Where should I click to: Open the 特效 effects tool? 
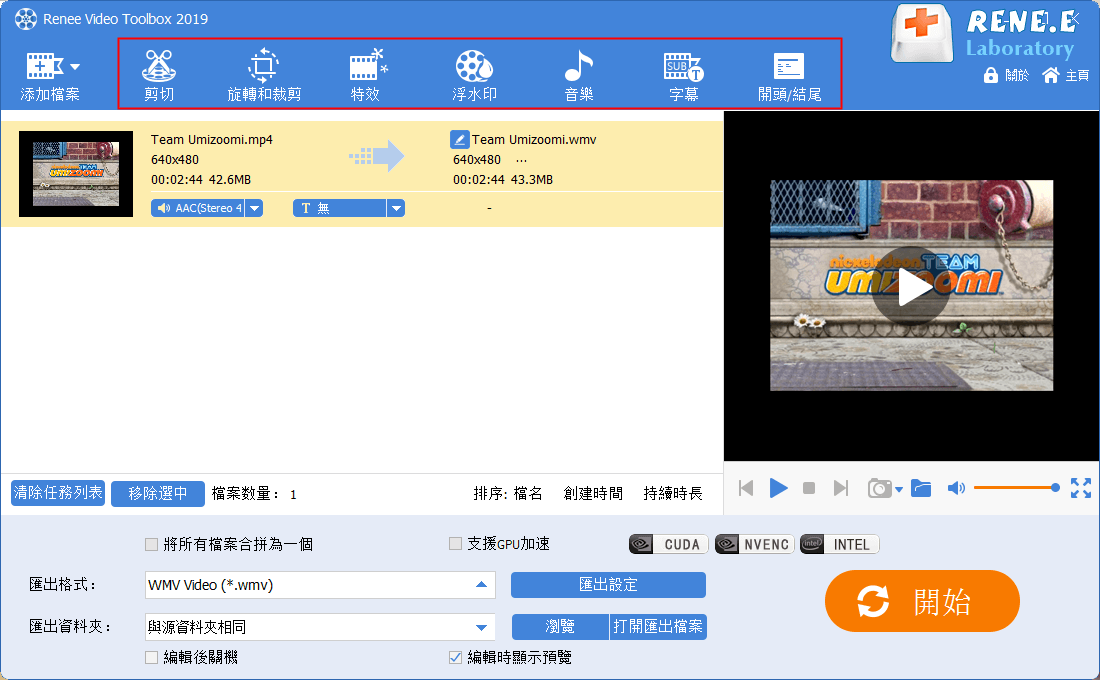click(367, 75)
